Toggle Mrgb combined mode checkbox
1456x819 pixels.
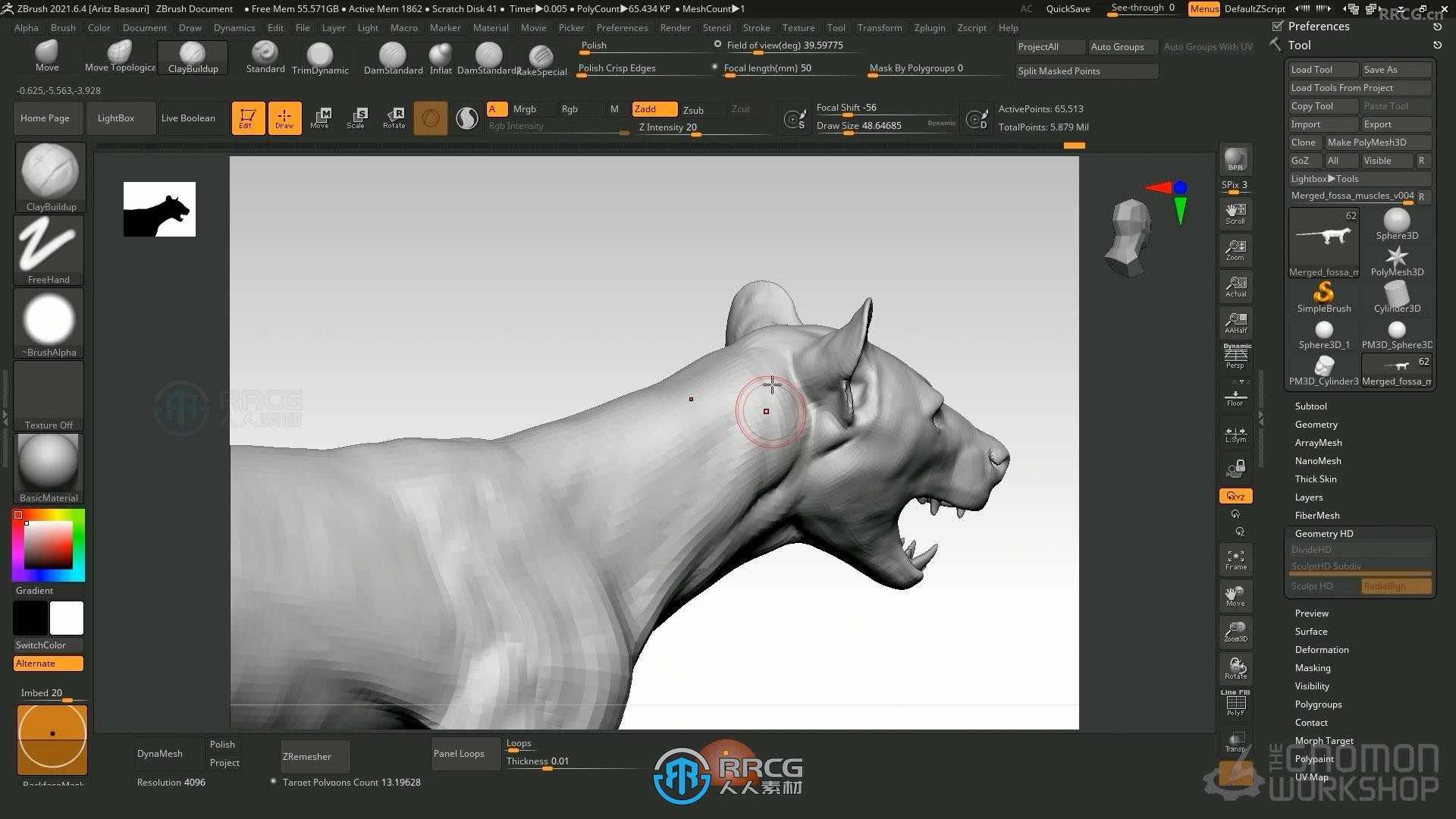pos(524,108)
